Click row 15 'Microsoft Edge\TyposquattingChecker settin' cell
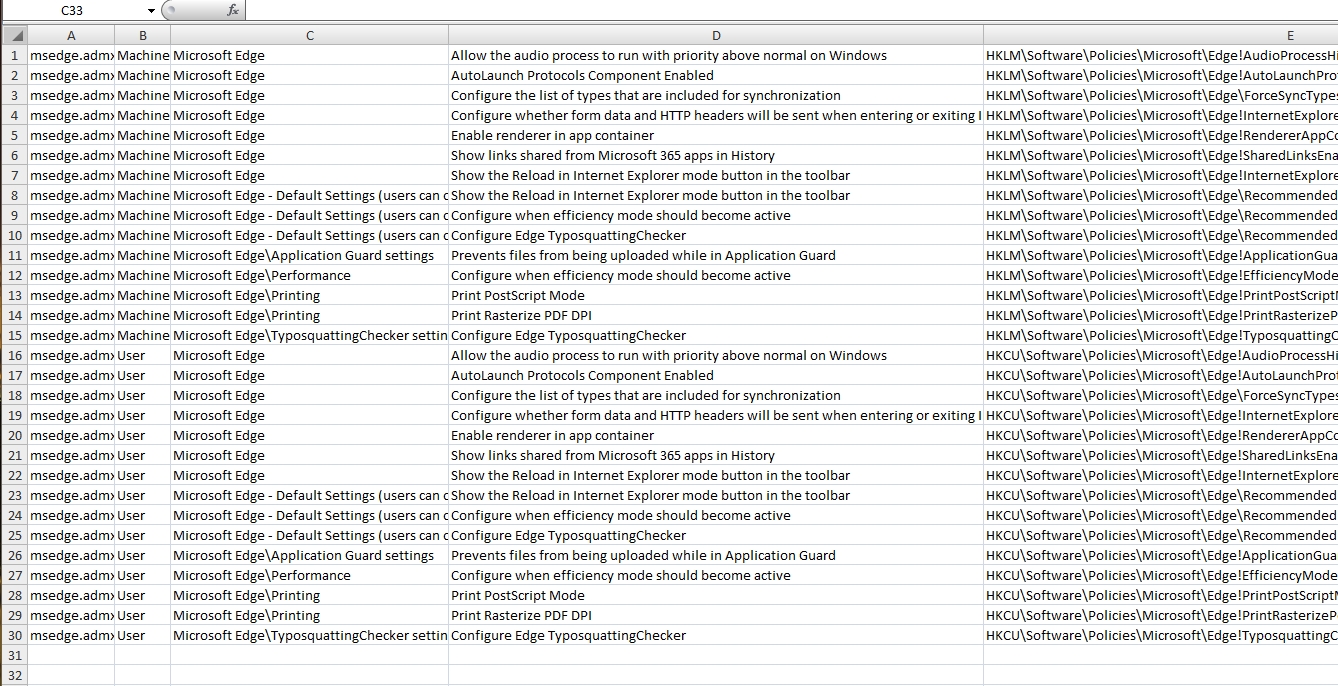The height and width of the screenshot is (686, 1338). [309, 335]
